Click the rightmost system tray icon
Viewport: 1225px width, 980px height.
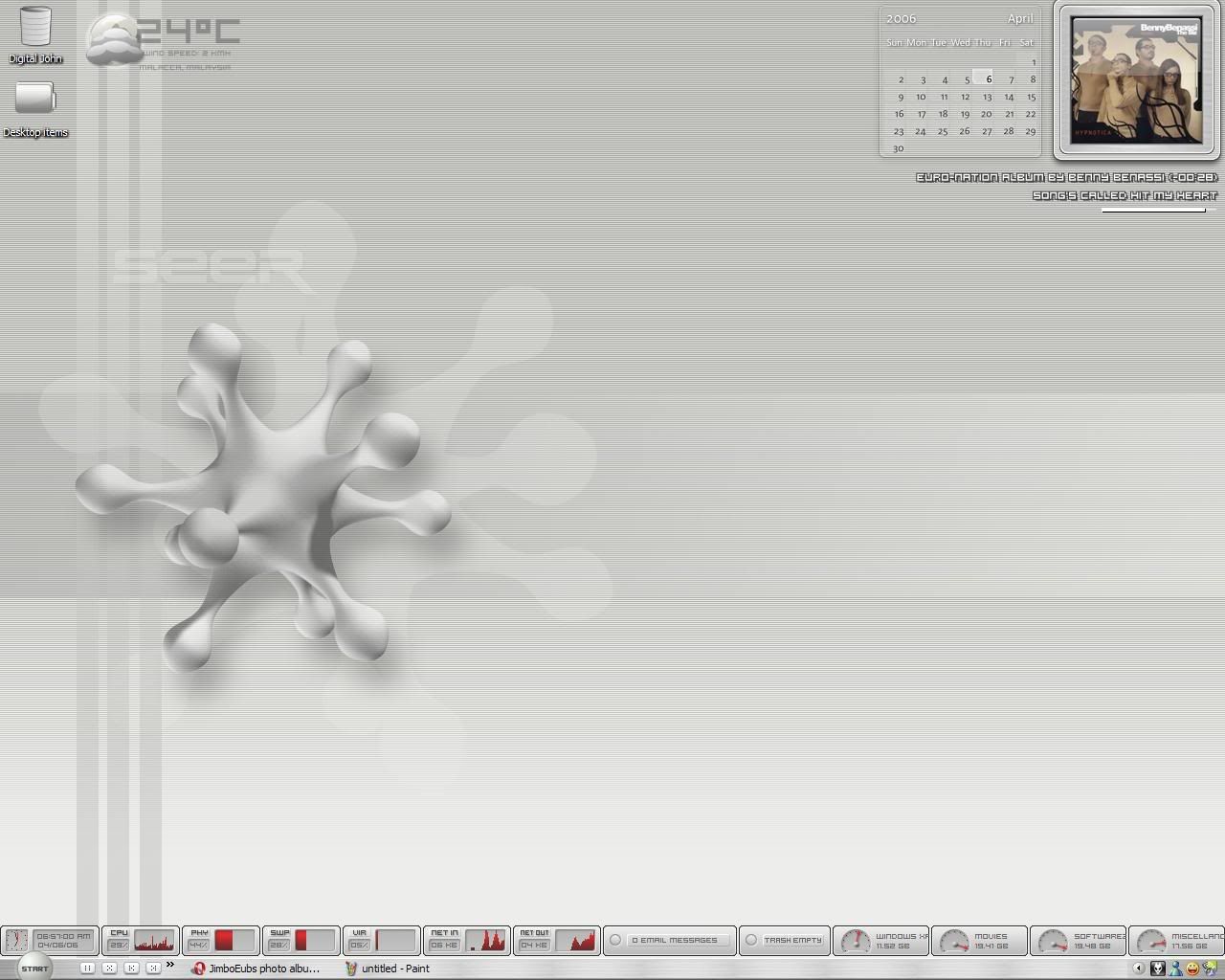pyautogui.click(x=1210, y=969)
